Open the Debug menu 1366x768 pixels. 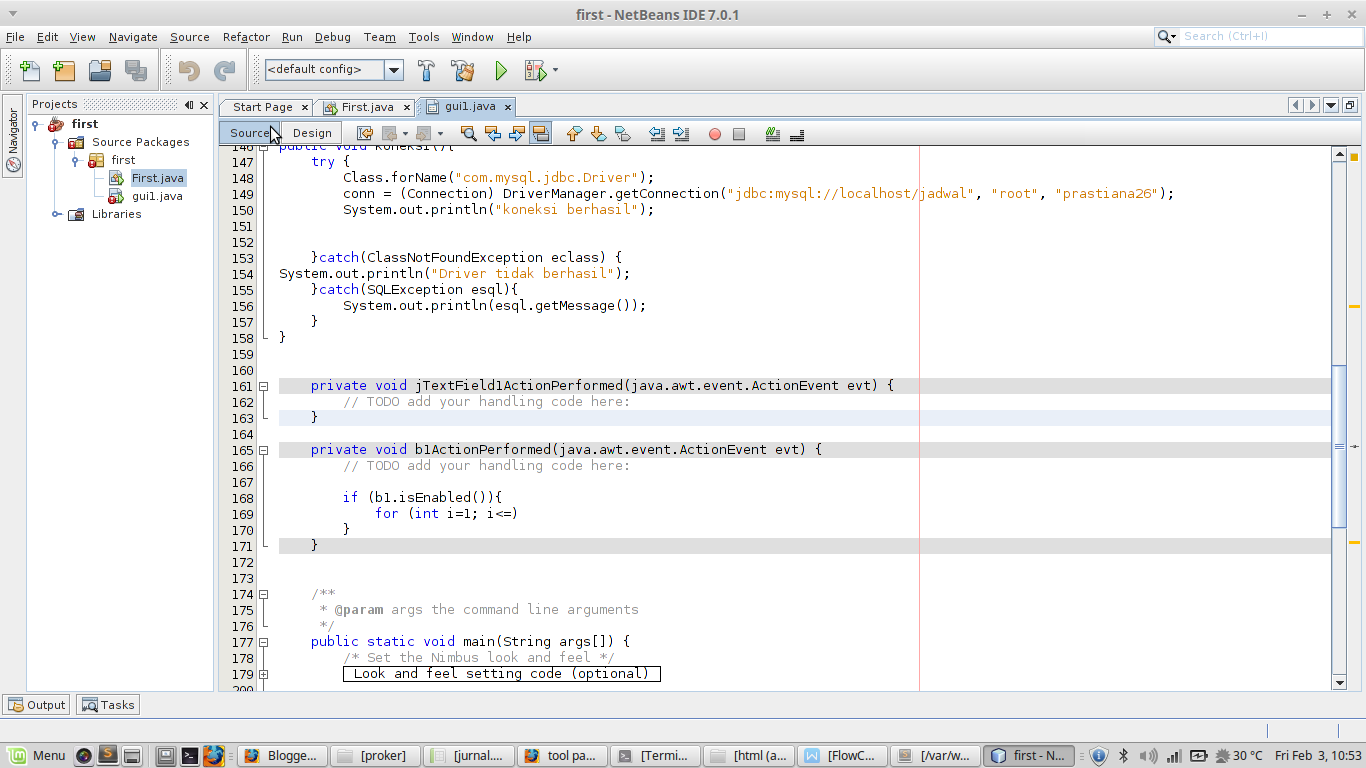click(x=333, y=37)
